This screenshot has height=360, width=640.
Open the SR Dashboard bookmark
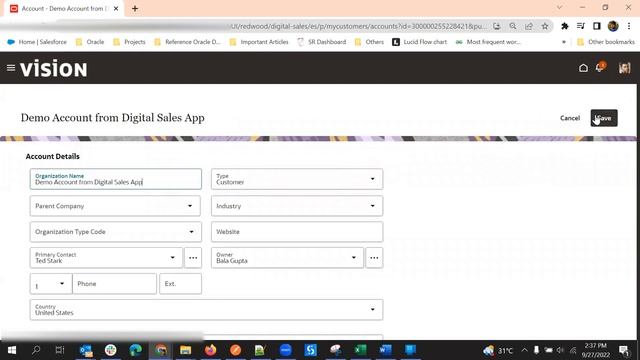321,42
